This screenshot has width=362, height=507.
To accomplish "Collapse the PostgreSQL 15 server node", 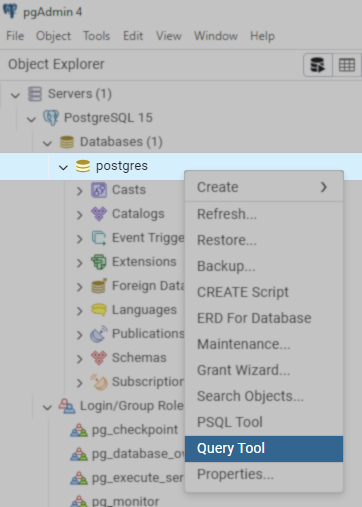I will pos(31,119).
